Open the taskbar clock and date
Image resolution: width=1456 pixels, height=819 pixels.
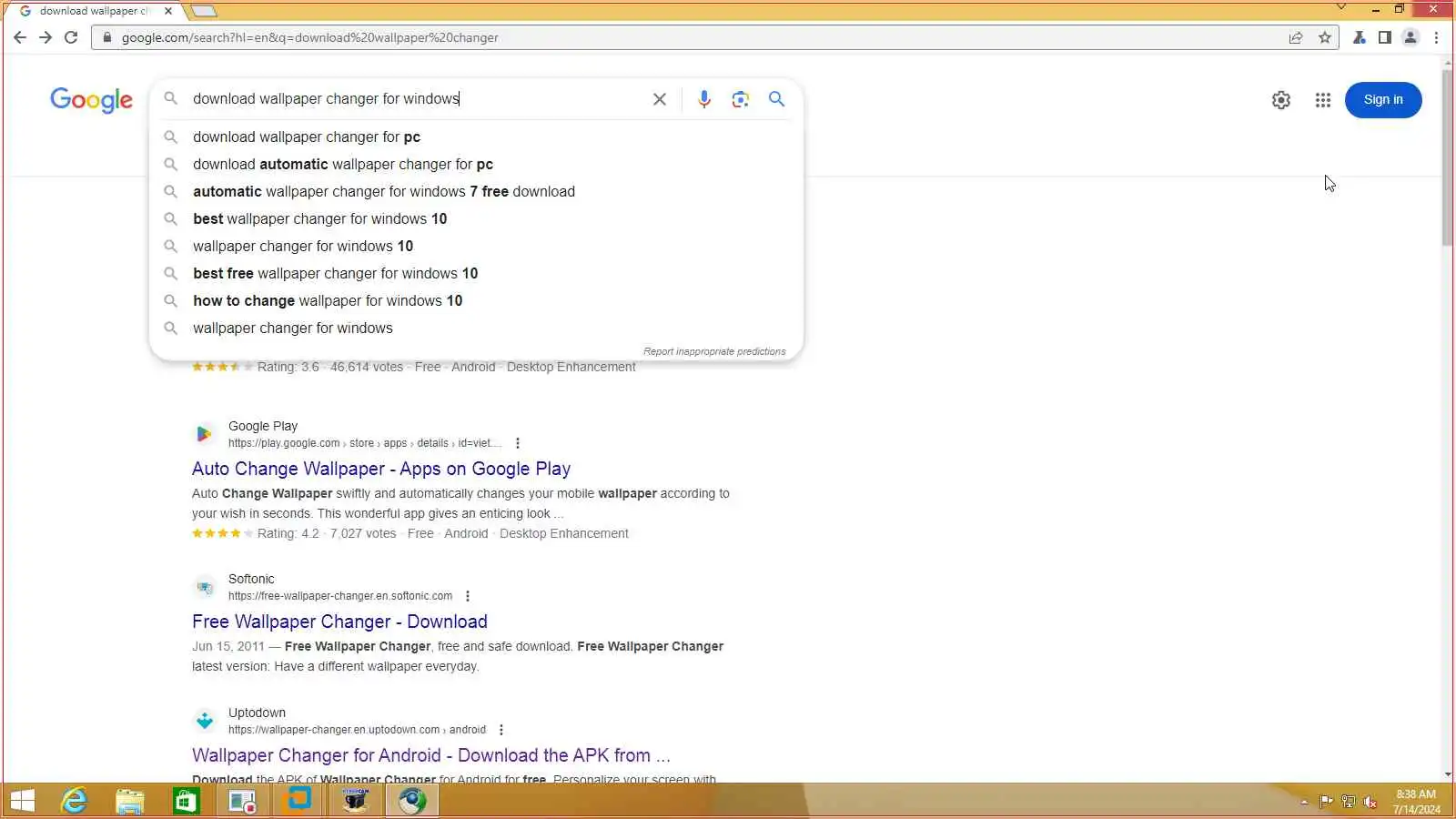coord(1417,802)
